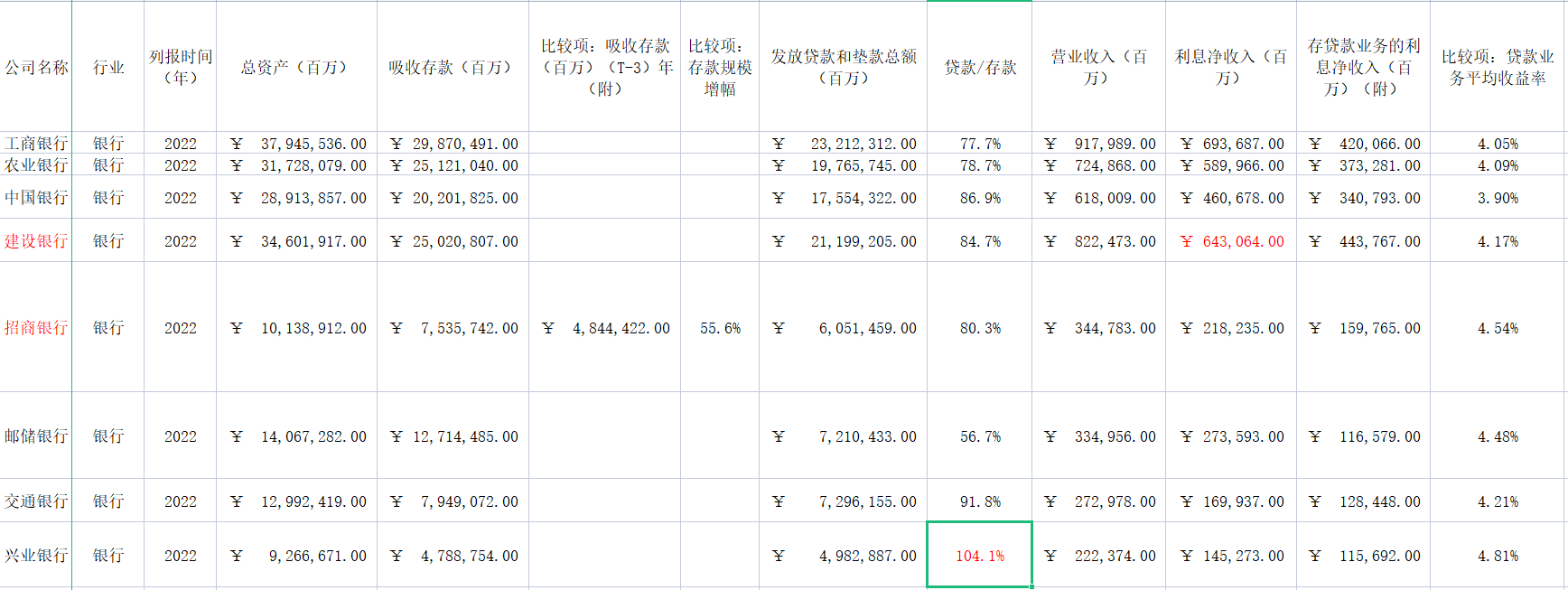Select the 列报时间（年） header cell
The height and width of the screenshot is (590, 1568).
pyautogui.click(x=180, y=68)
